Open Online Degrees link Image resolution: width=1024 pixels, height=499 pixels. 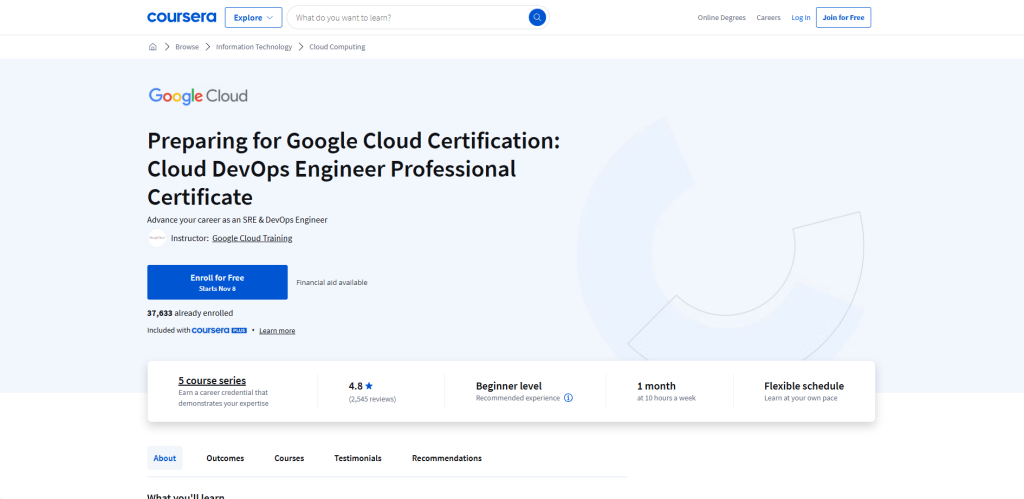(721, 18)
